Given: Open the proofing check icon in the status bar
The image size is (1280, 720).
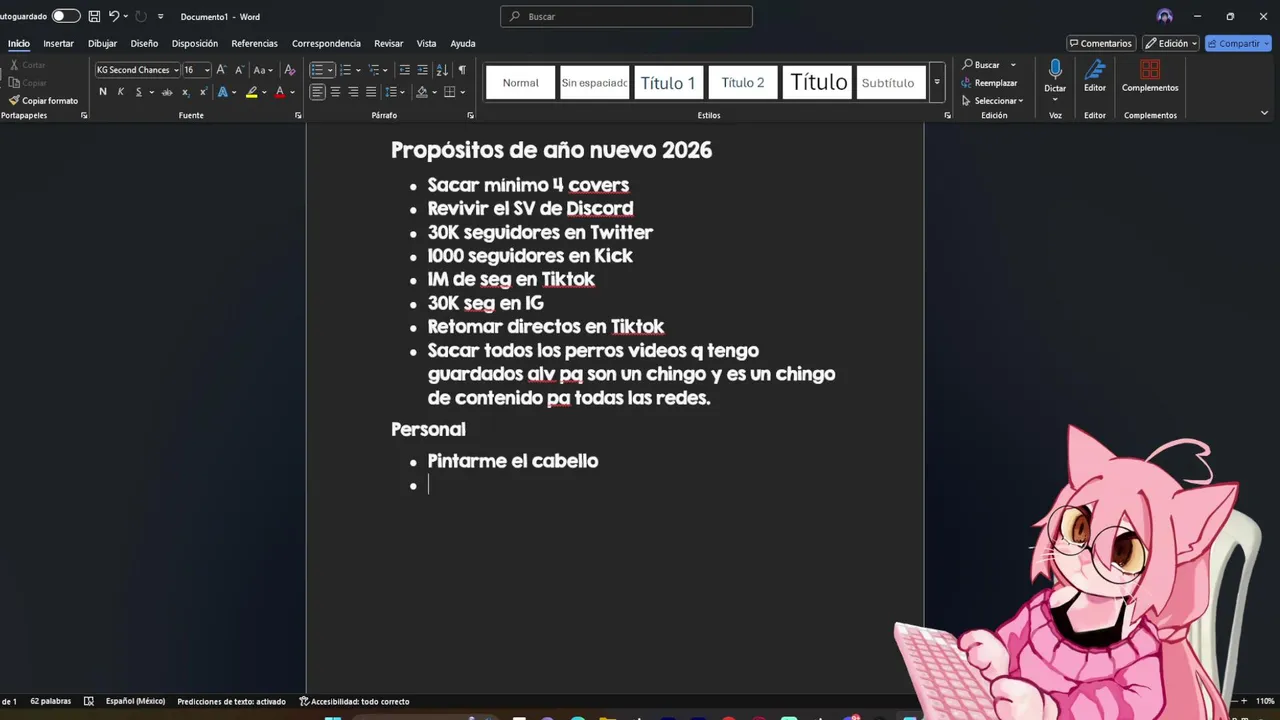Looking at the screenshot, I should (x=88, y=701).
